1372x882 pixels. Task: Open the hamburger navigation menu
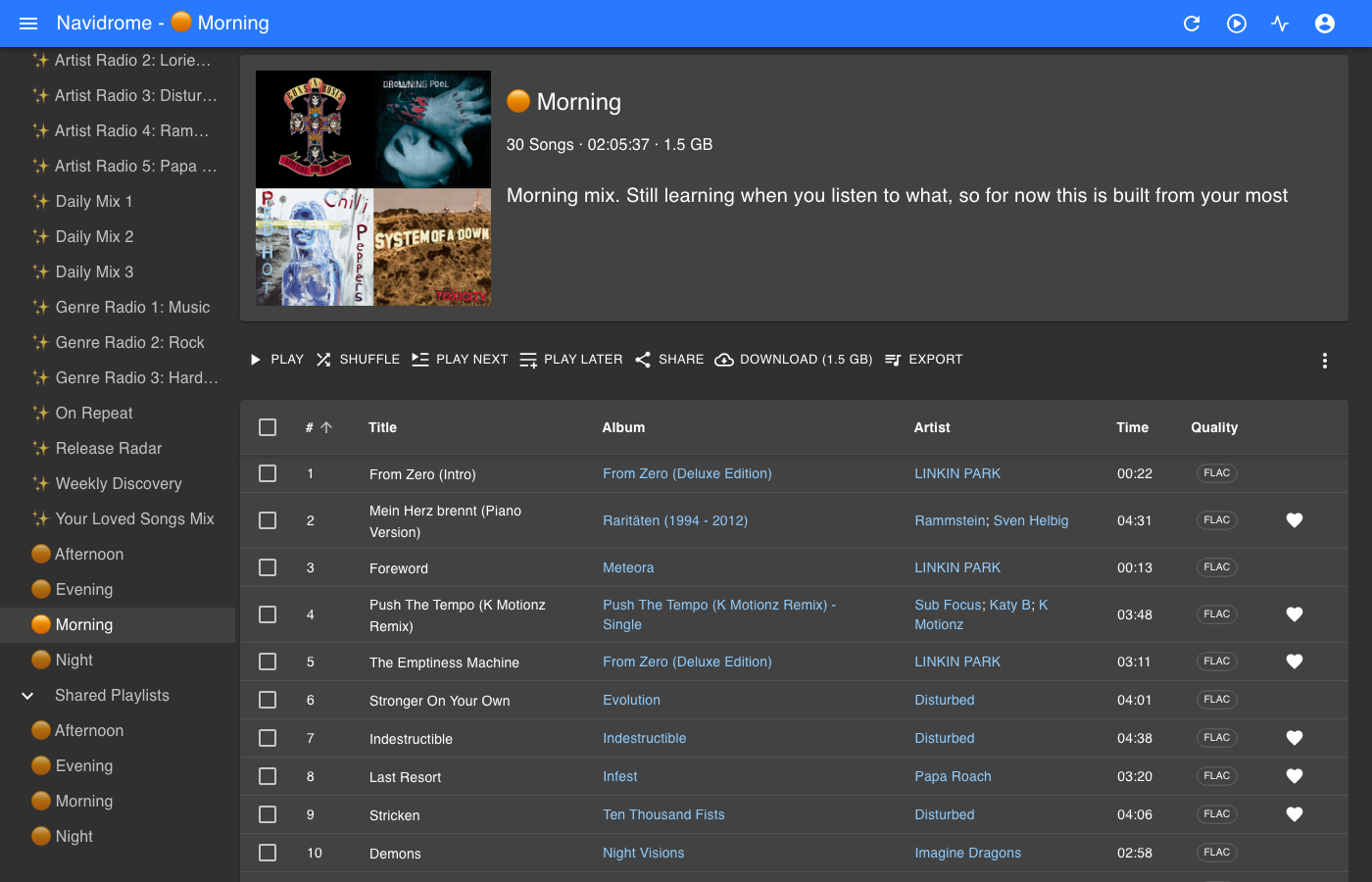(28, 24)
